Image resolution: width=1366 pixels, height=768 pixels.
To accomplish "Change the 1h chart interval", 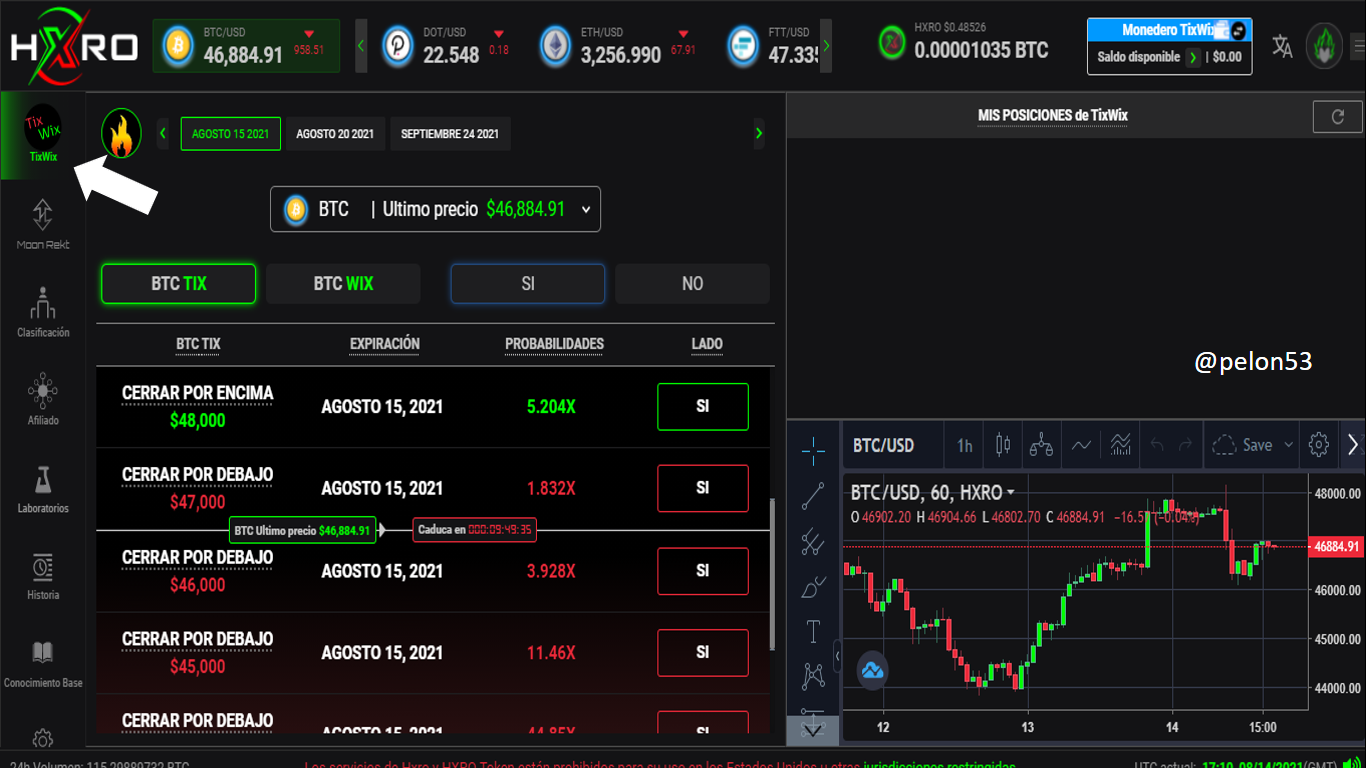I will pos(964,445).
